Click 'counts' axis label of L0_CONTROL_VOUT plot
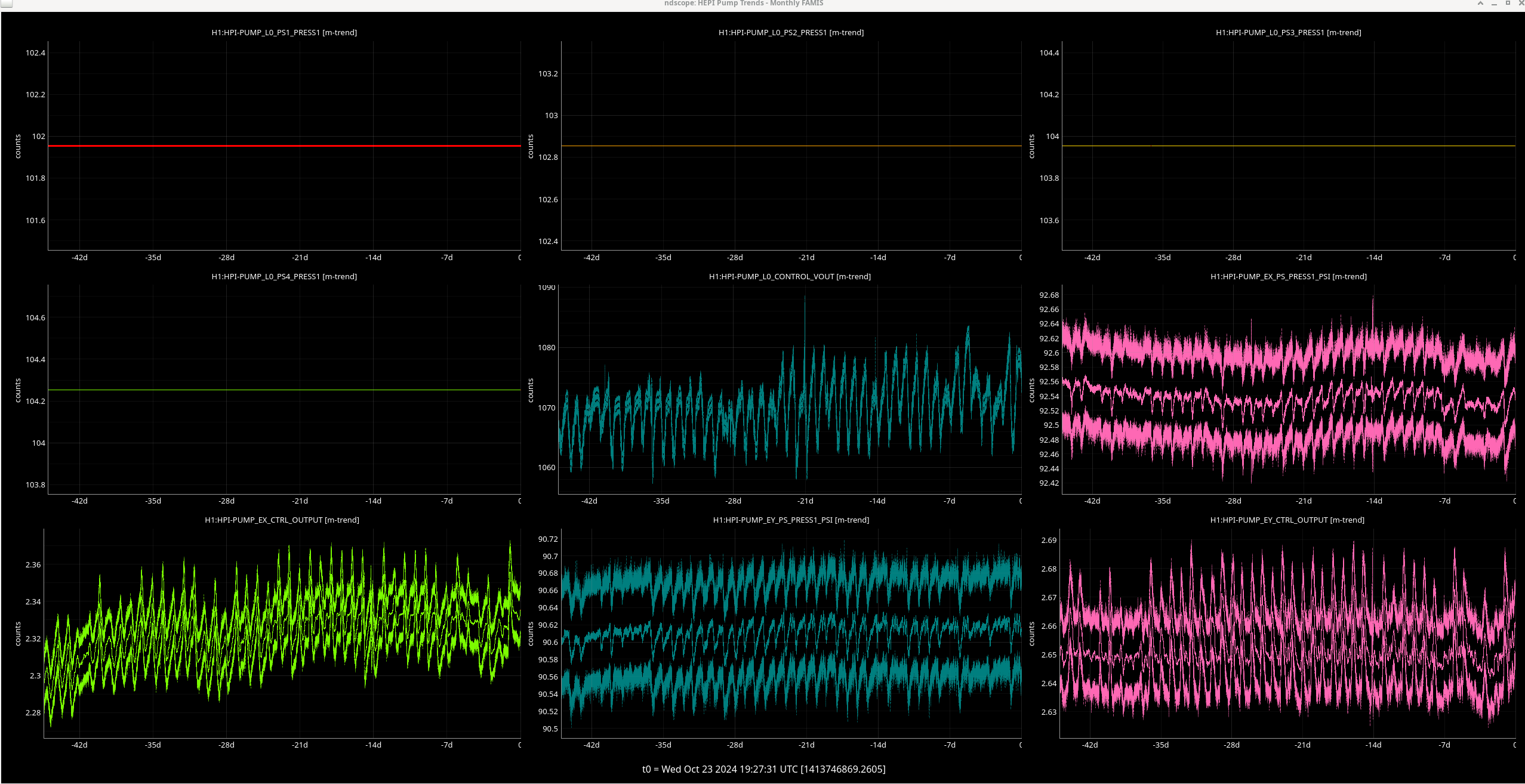 (531, 390)
